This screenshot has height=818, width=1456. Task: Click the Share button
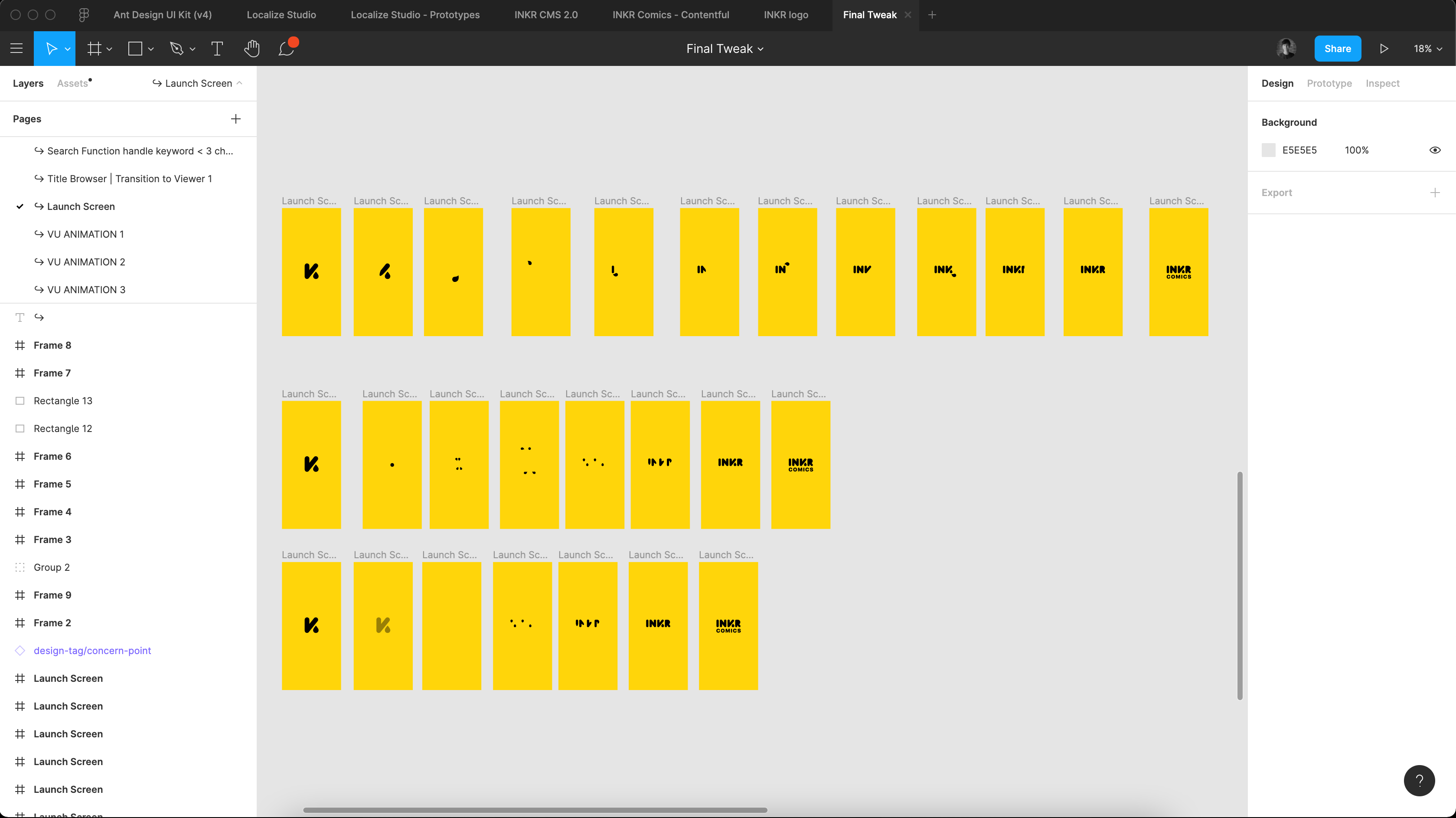1337,49
